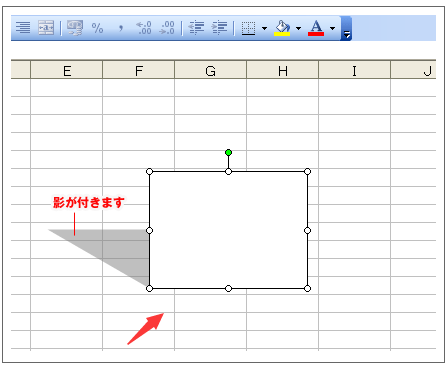
Task: Click the rectangle's middle-left sizing handle
Action: 149,230
